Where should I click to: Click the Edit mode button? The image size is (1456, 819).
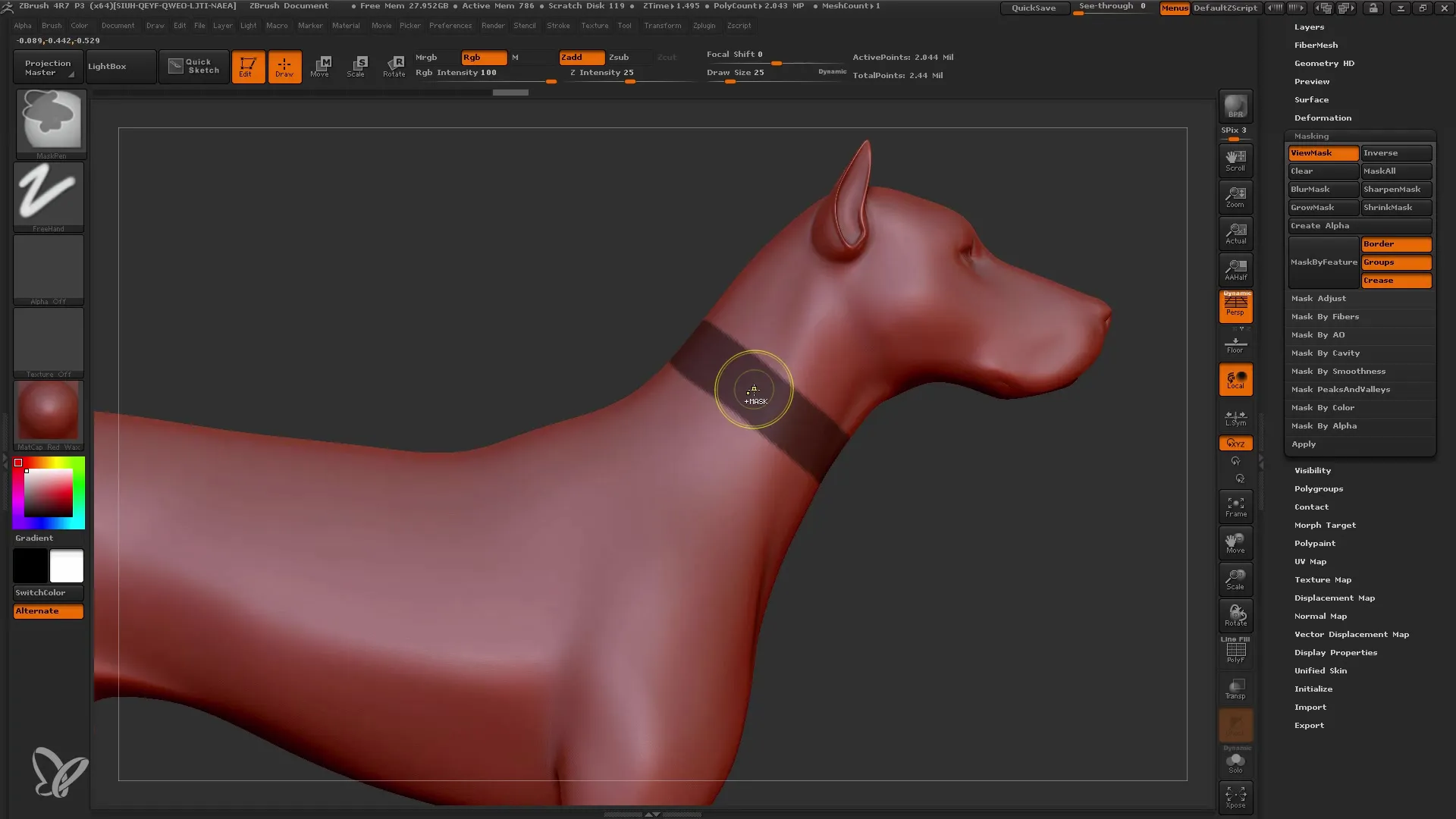coord(247,65)
